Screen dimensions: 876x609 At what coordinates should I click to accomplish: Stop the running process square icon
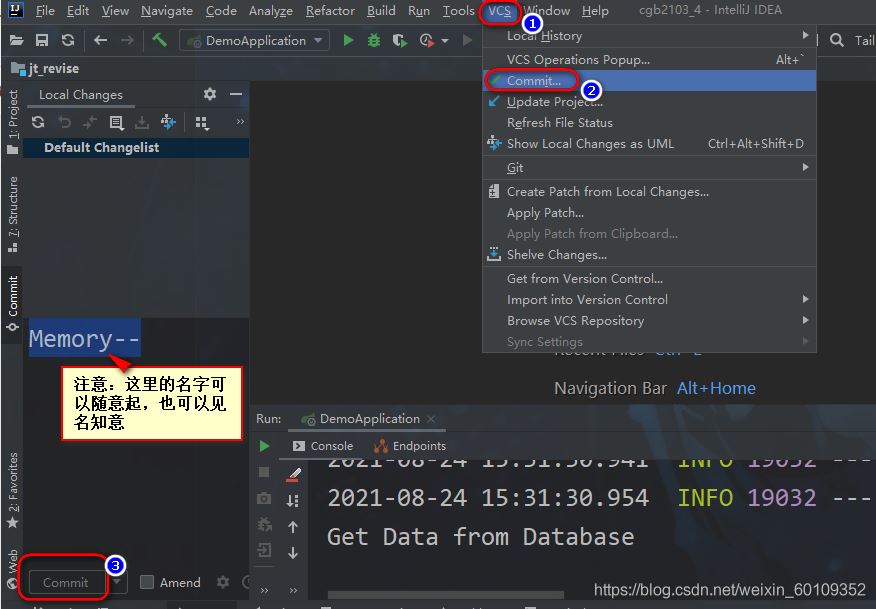click(x=264, y=473)
